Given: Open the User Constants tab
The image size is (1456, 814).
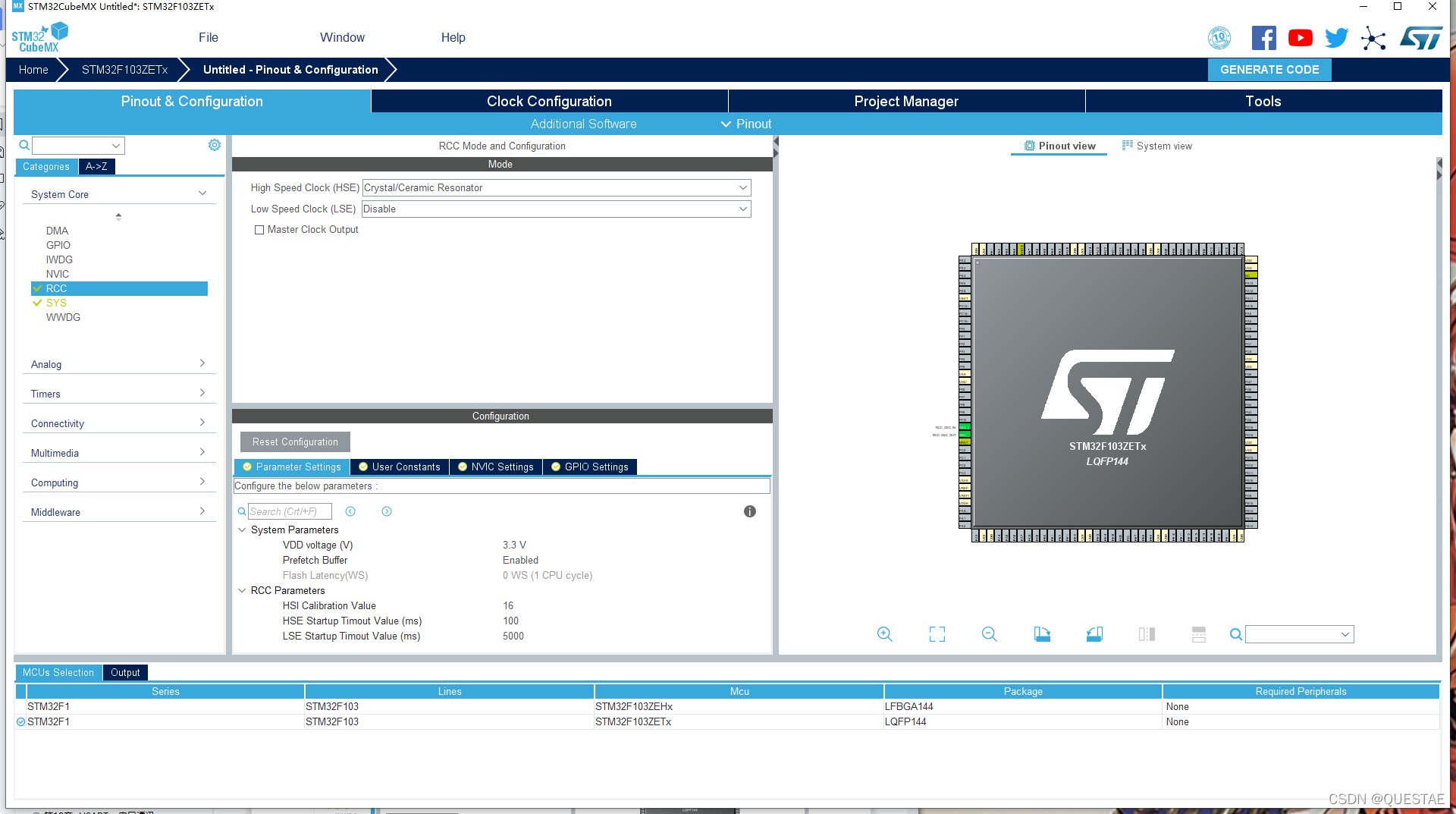Looking at the screenshot, I should (x=400, y=467).
